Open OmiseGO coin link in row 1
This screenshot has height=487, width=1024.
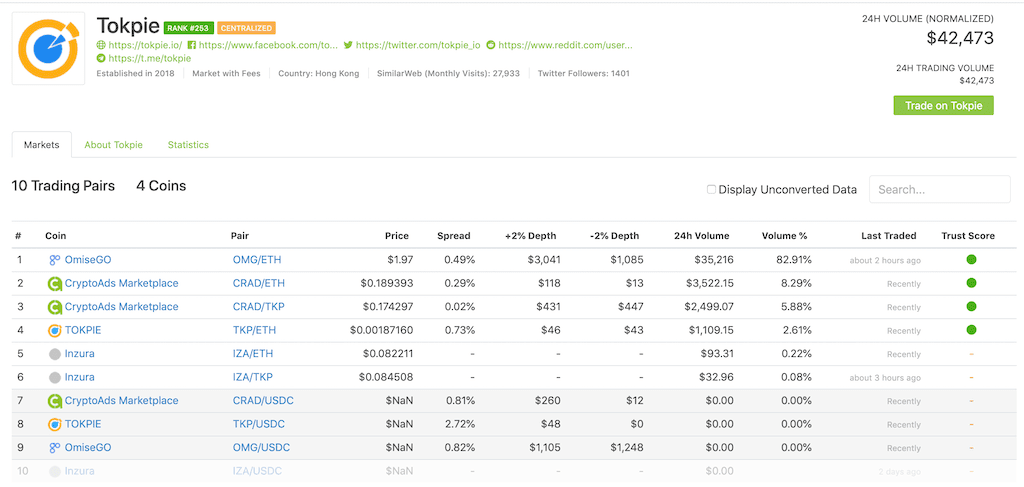pyautogui.click(x=88, y=260)
